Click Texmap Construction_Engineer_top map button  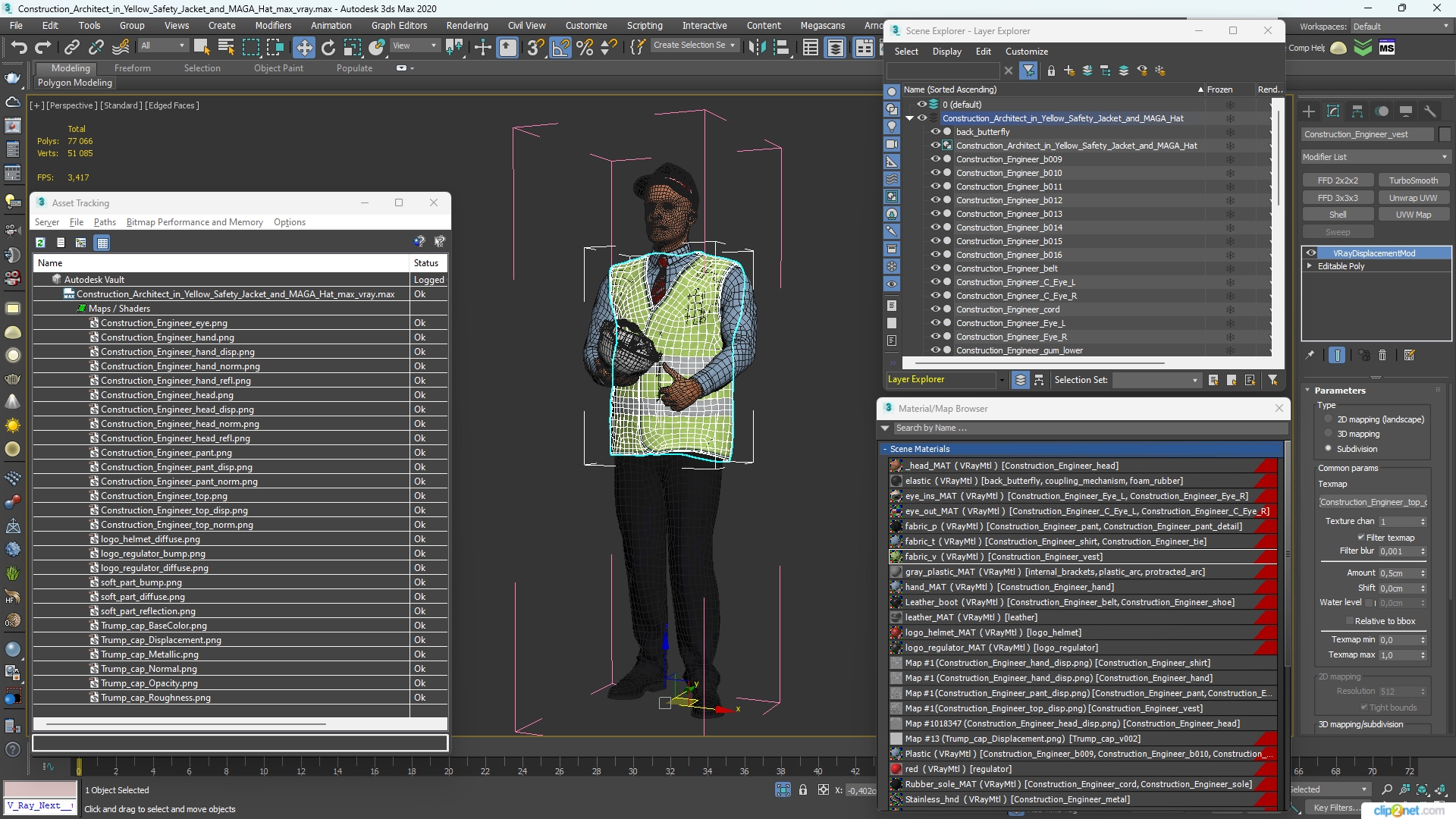[x=1373, y=502]
